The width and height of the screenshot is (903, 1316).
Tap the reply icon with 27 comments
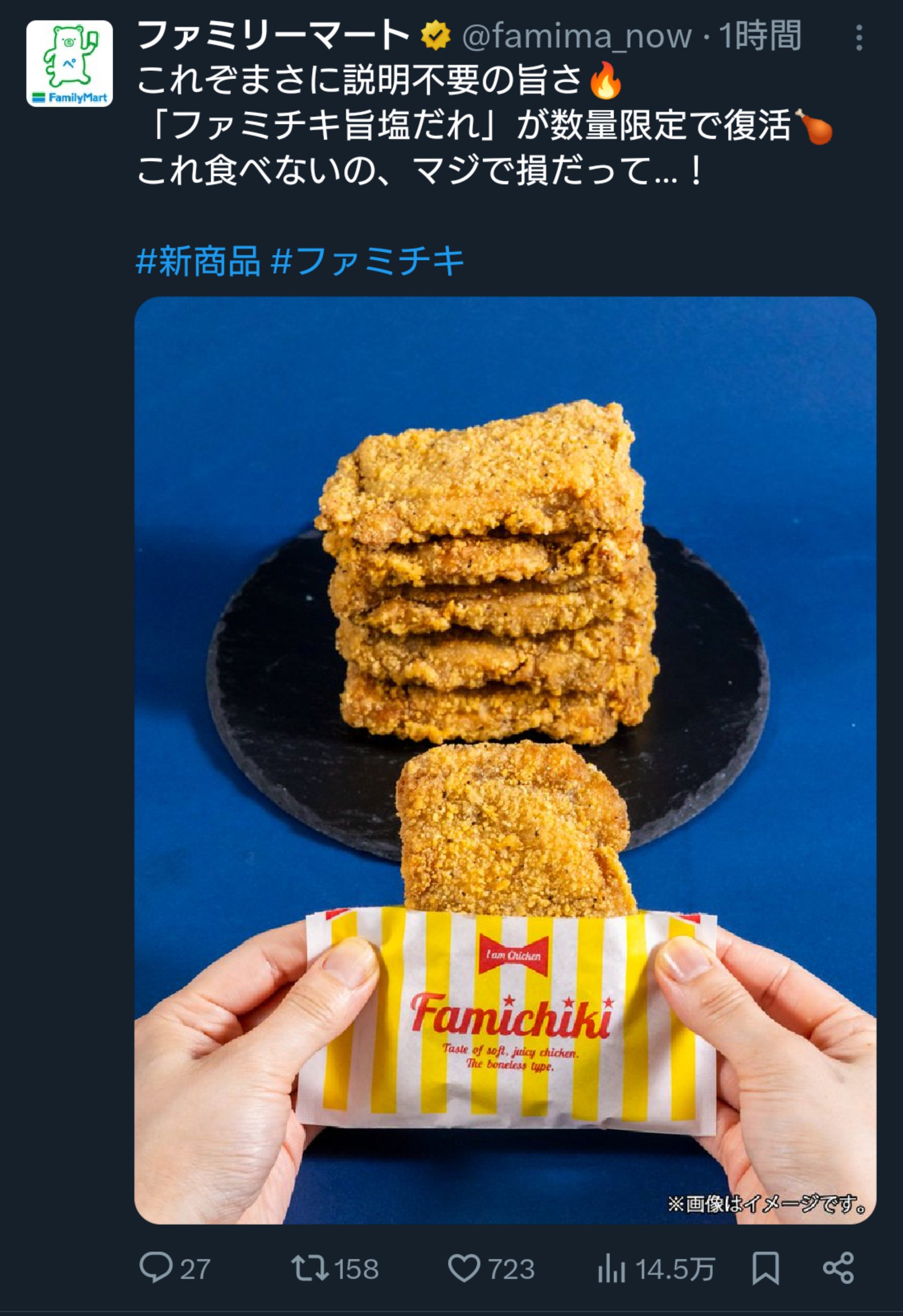point(155,1268)
